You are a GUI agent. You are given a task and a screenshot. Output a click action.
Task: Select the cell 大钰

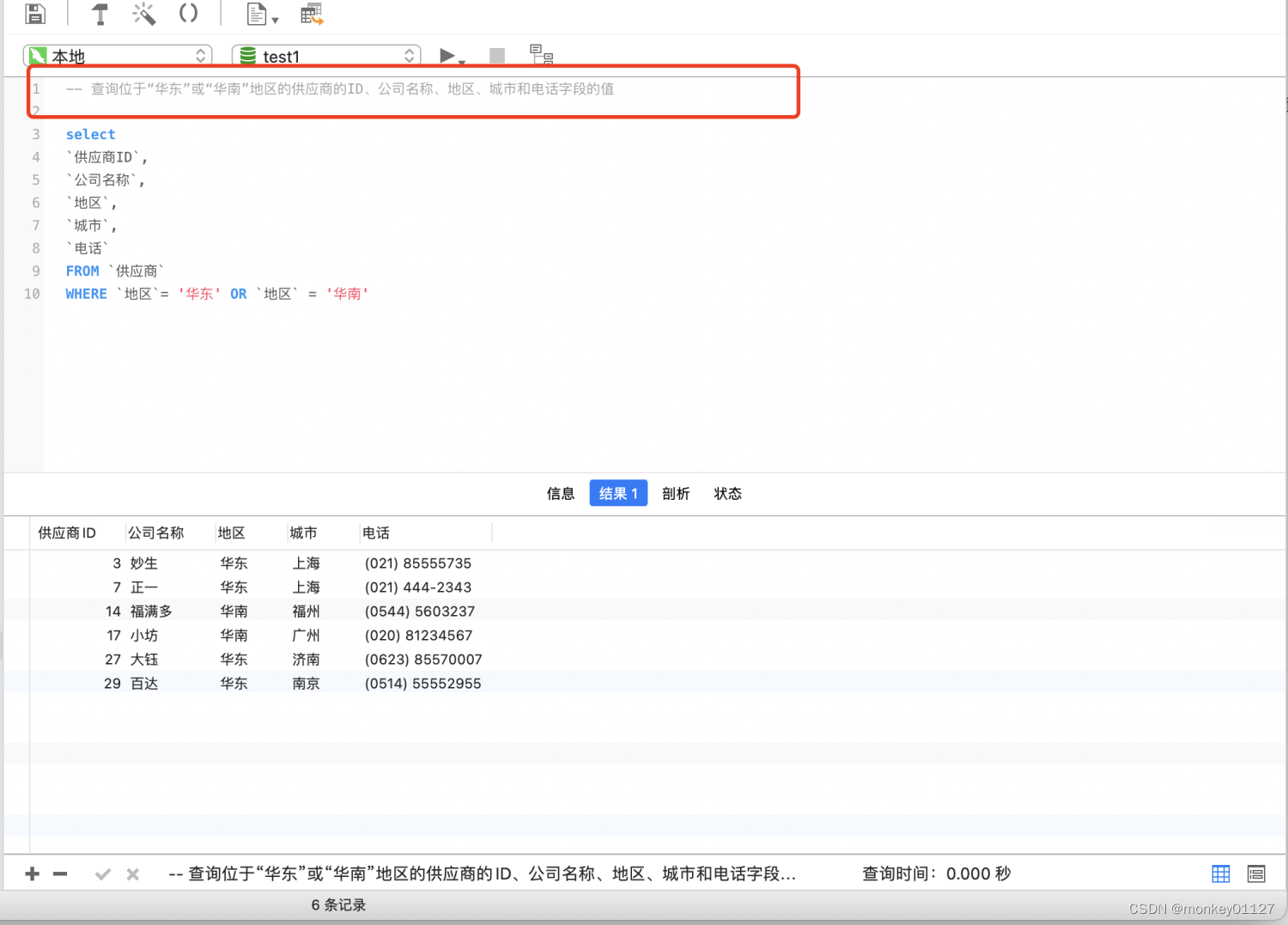point(144,660)
